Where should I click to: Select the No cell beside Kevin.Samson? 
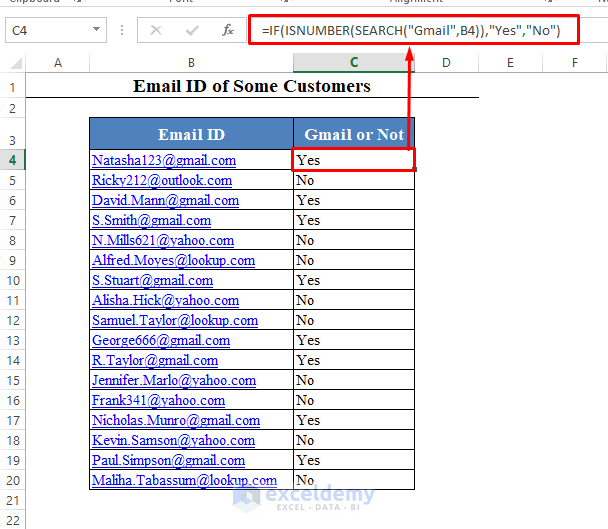tap(354, 440)
